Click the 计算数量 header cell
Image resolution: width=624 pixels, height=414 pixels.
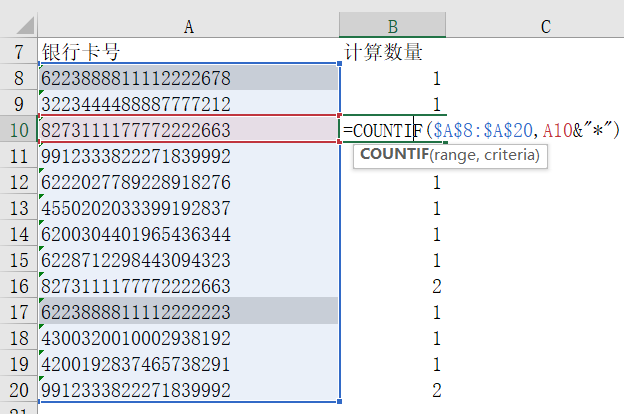[392, 51]
